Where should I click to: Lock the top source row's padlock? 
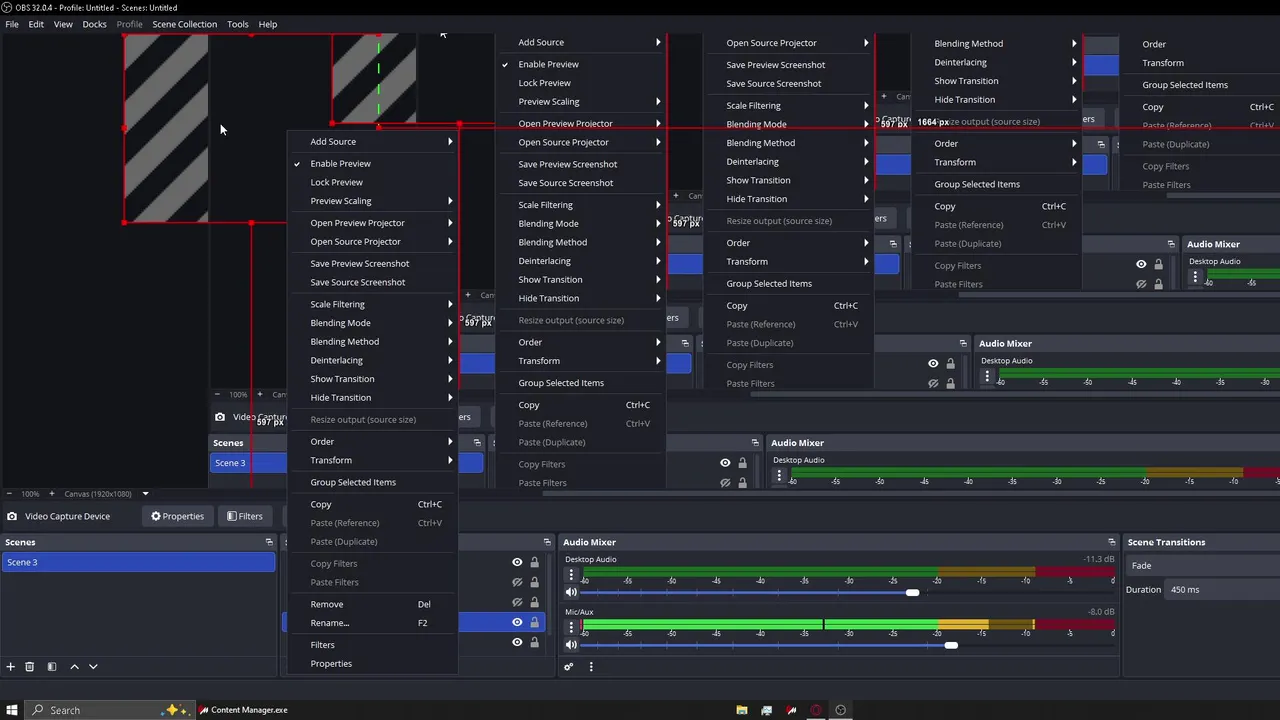534,563
